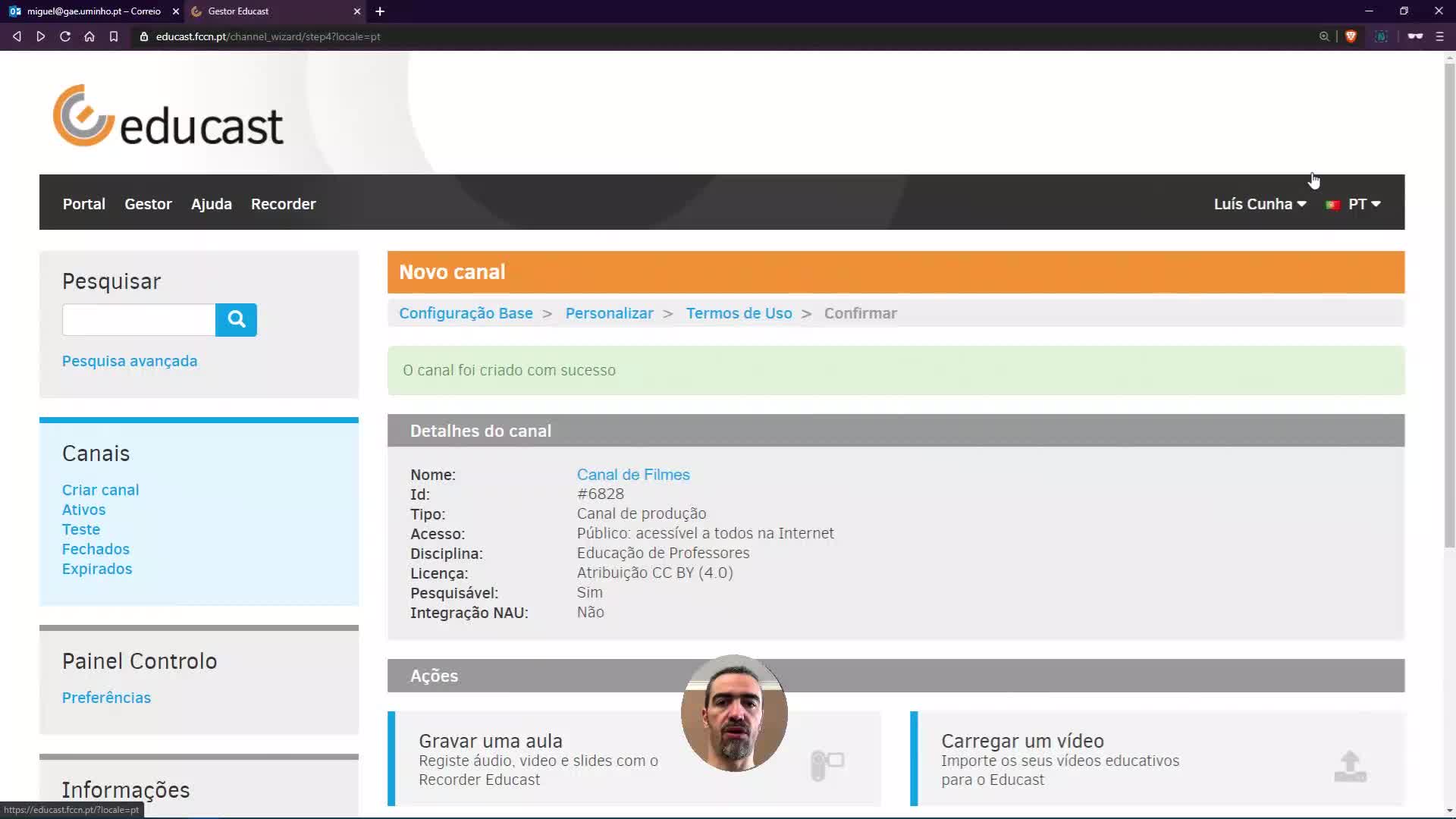Viewport: 1456px width, 819px height.
Task: Click the search magnifier button
Action: 236,319
